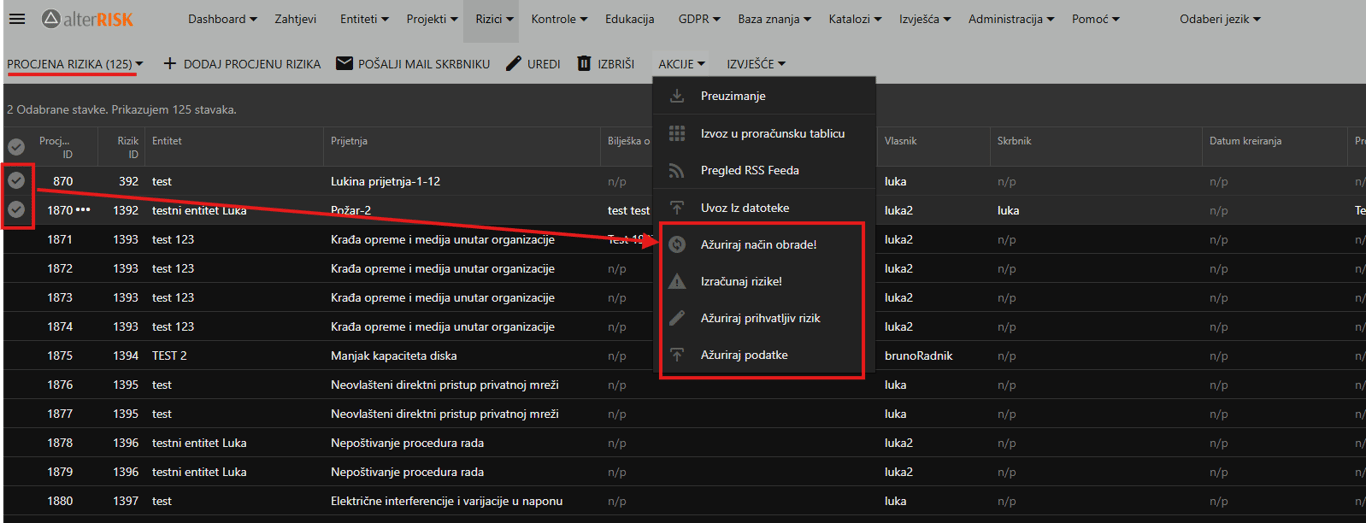Open the Projekti dropdown menu
1366x523 pixels.
tap(432, 19)
